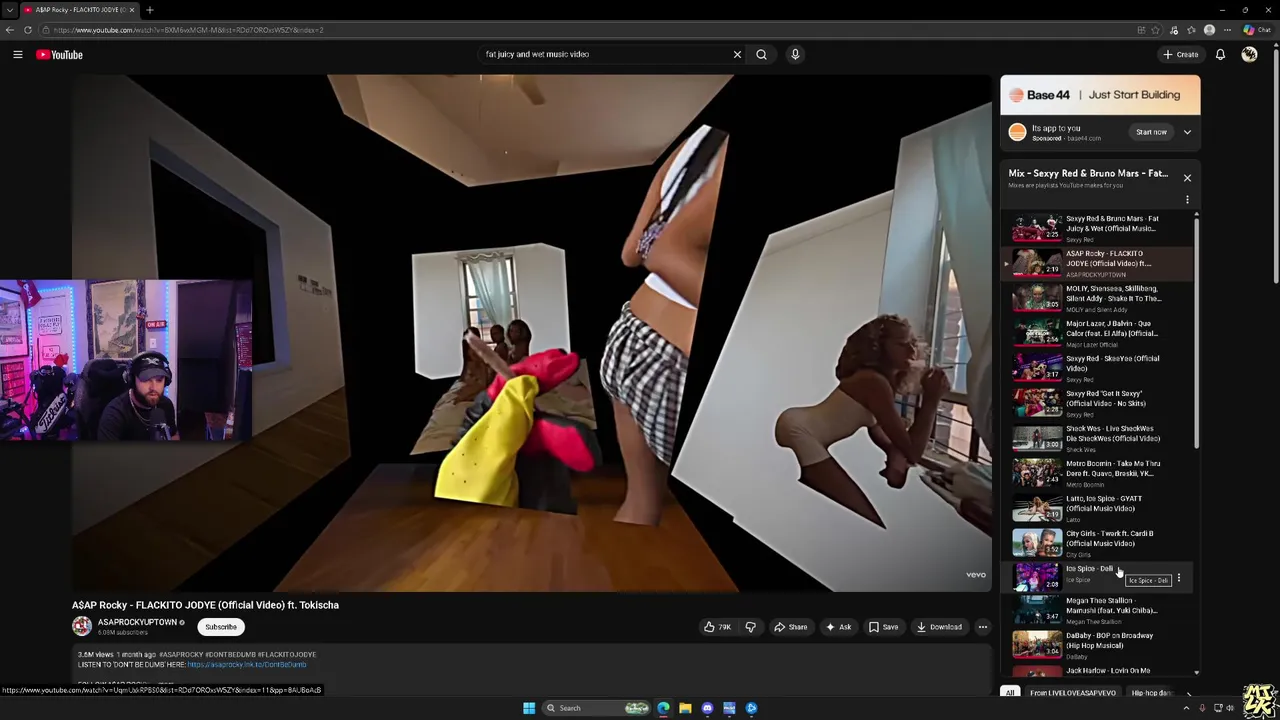Reload the page
Screen dimensions: 1280x720
click(28, 30)
